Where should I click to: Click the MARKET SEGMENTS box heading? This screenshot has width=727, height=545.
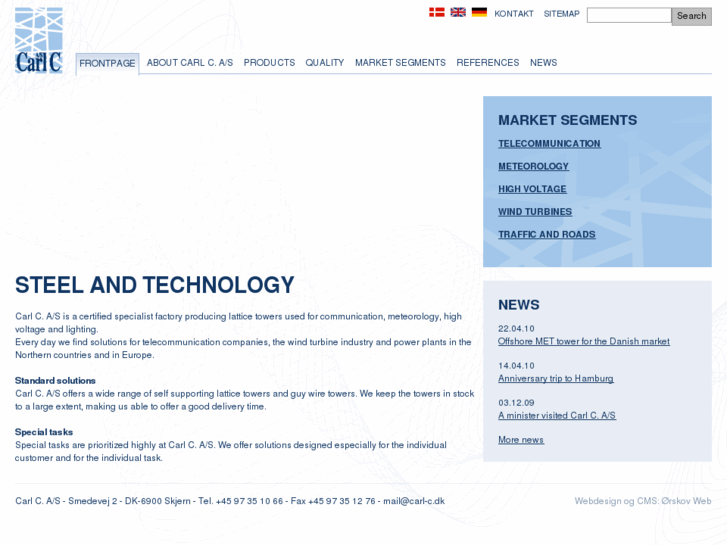tap(568, 120)
